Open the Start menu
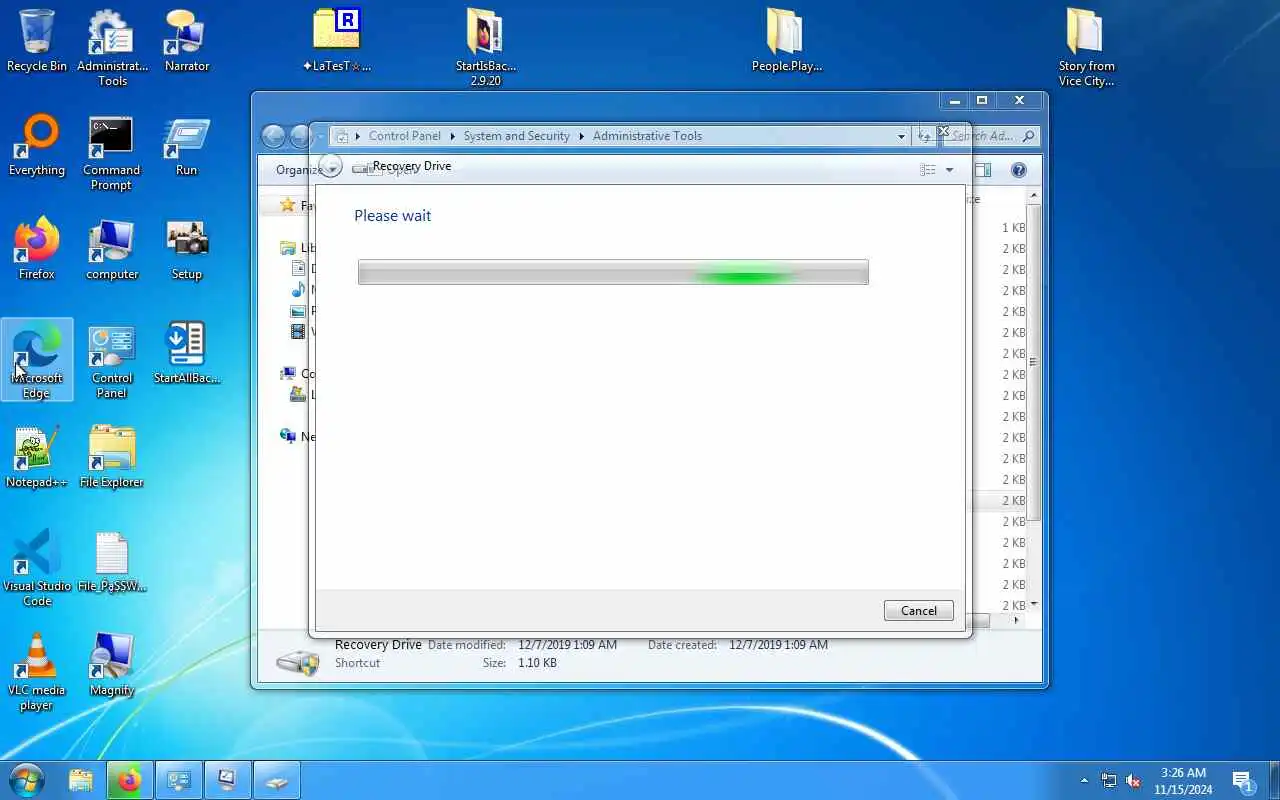Viewport: 1280px width, 800px height. 27,780
